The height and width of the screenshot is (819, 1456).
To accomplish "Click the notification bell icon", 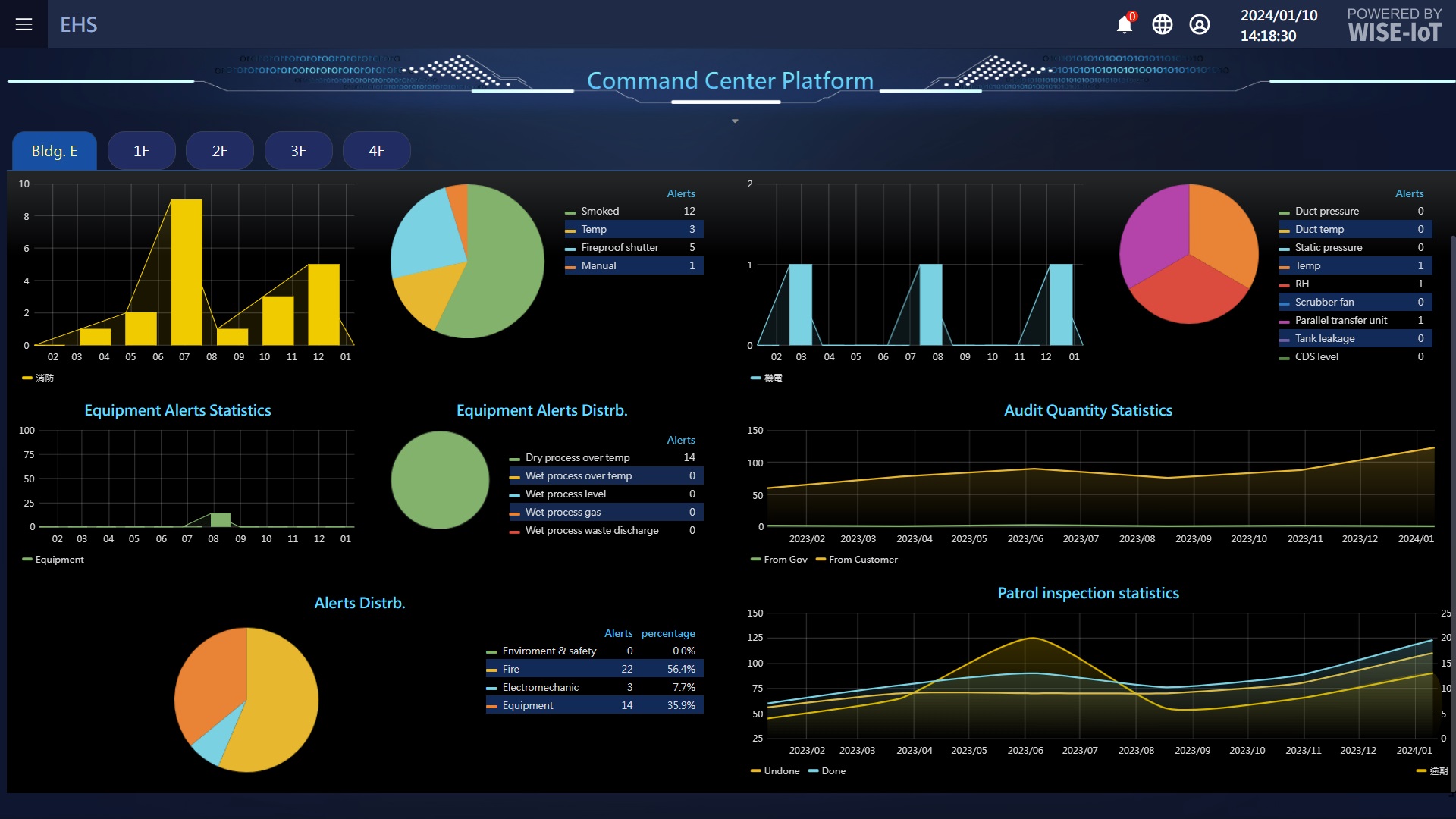I will tap(1123, 24).
